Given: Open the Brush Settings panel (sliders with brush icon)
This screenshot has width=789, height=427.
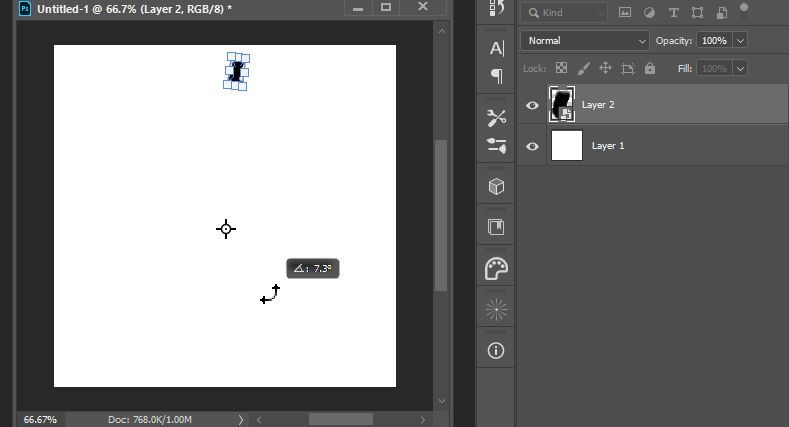Looking at the screenshot, I should tap(496, 145).
